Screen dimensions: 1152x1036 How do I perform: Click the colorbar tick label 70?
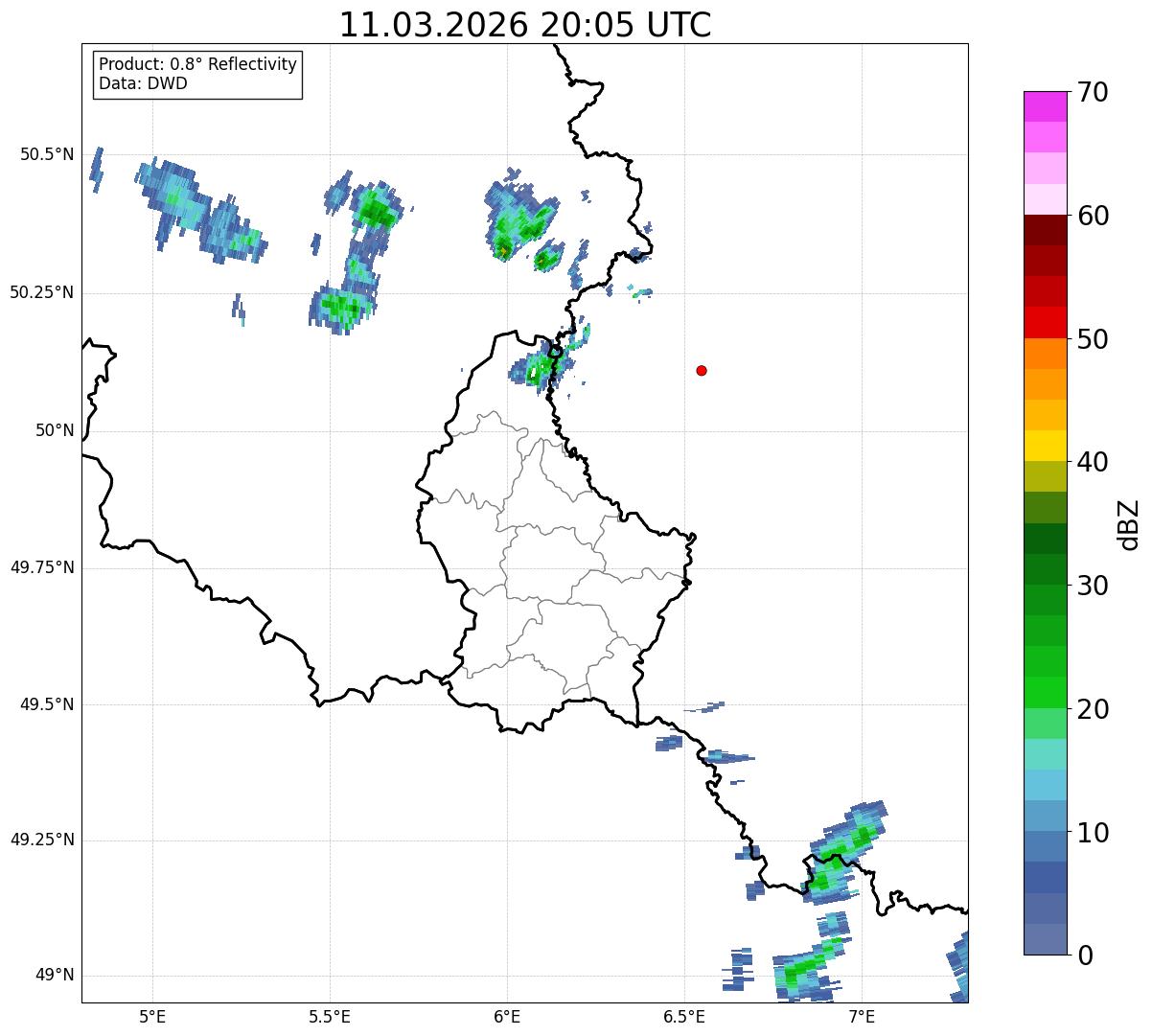coord(1093,92)
